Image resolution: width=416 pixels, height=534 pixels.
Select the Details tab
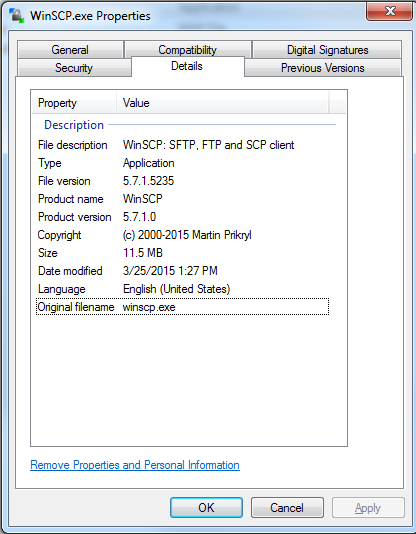[187, 66]
